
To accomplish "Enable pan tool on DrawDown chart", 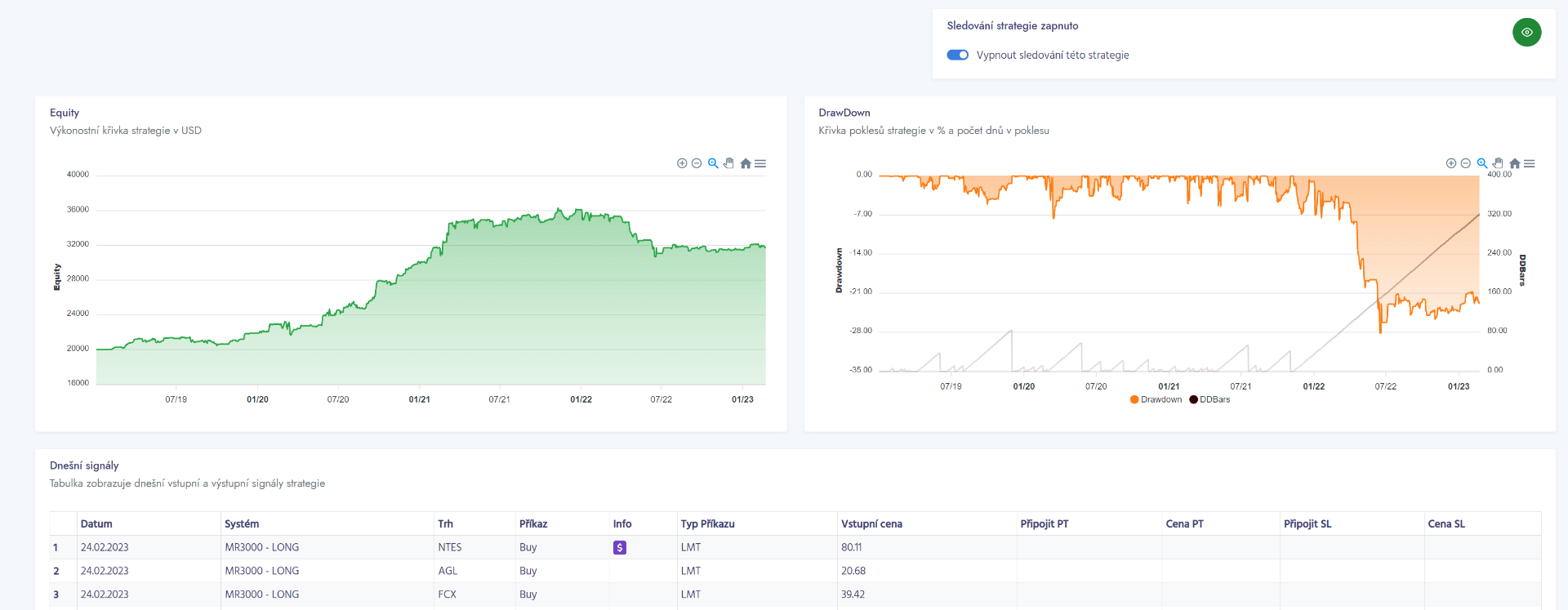I will (1498, 163).
